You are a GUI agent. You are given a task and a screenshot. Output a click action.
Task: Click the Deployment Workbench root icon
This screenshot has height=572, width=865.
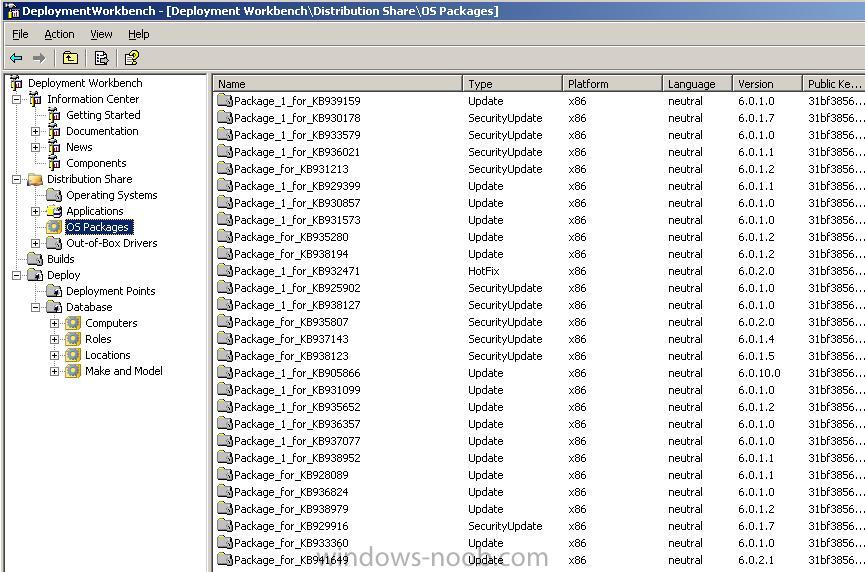coord(17,83)
